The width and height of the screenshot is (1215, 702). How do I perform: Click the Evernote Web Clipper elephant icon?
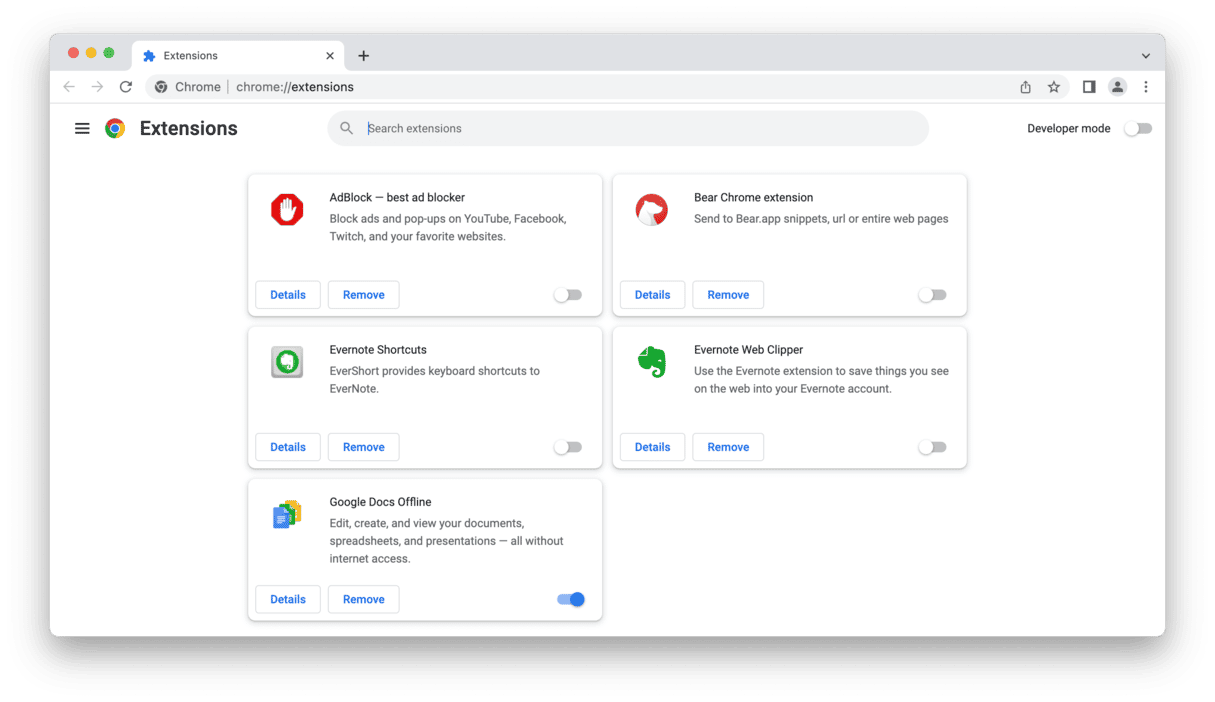click(x=652, y=362)
